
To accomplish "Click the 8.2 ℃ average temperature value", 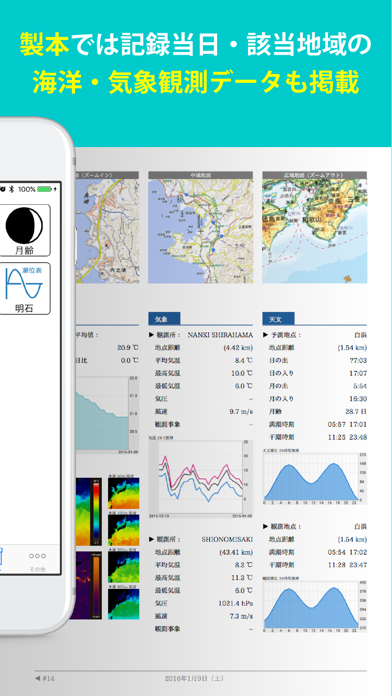I will coord(244,565).
